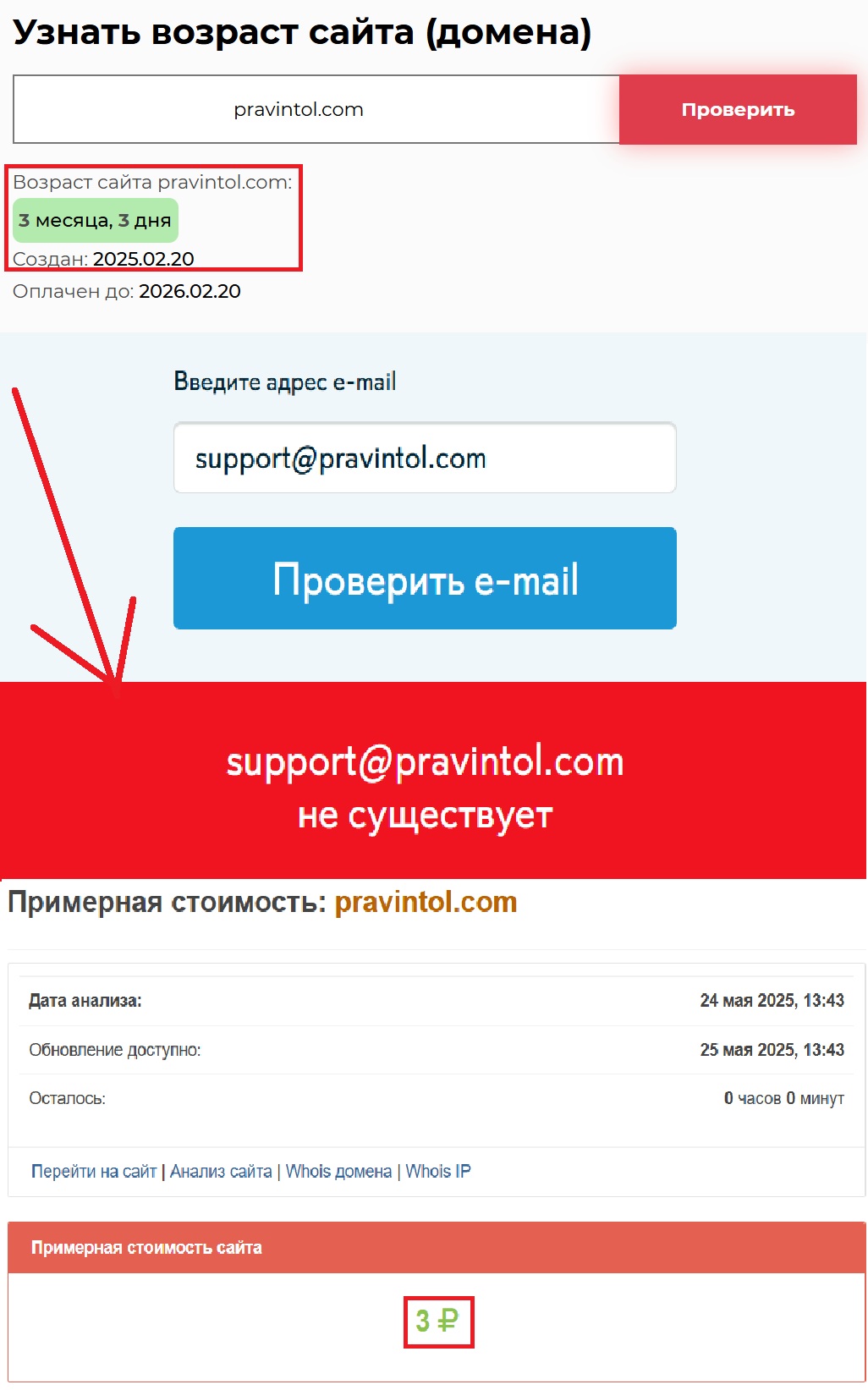This screenshot has width=868, height=1390.
Task: Click the 3 ₽ site cost value
Action: coord(437,1321)
